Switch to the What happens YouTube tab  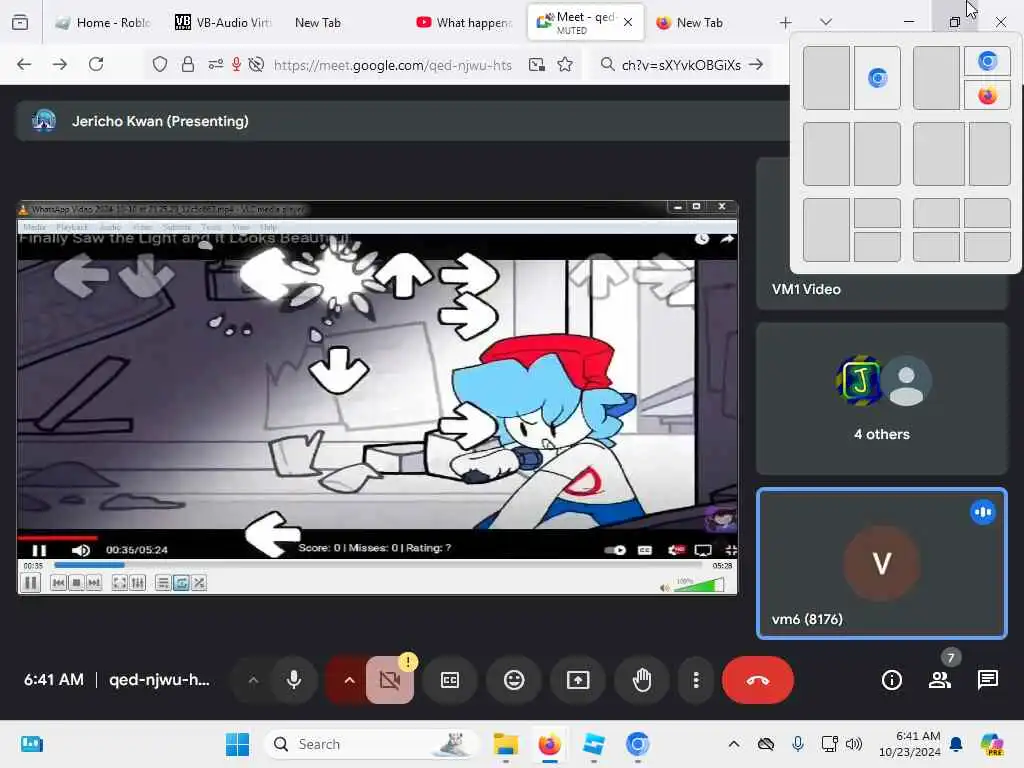coord(465,23)
